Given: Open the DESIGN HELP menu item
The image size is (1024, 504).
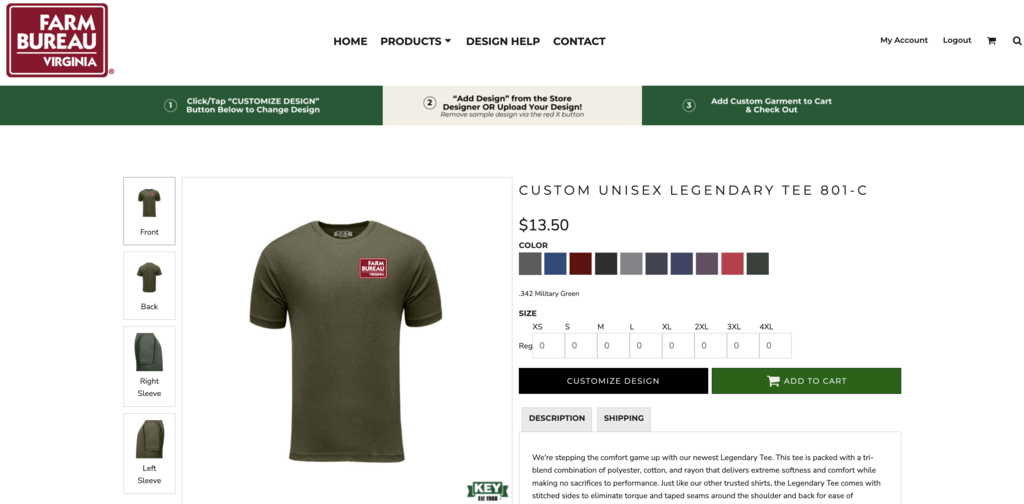Looking at the screenshot, I should tap(503, 41).
